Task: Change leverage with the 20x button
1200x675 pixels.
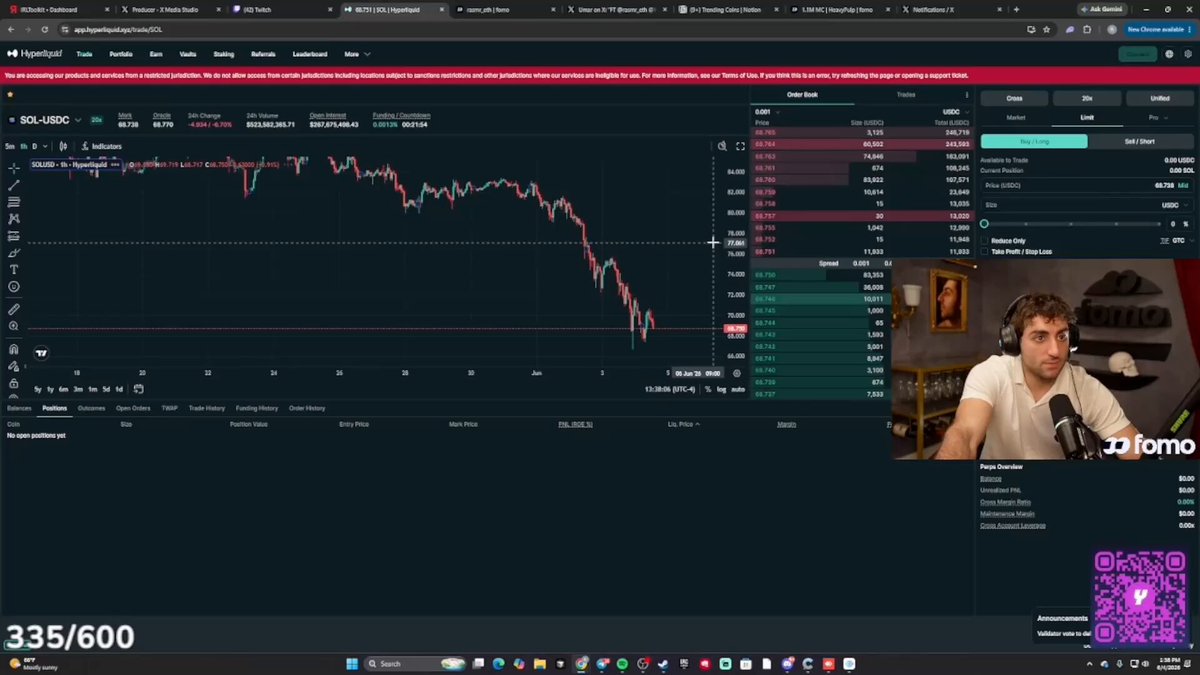Action: [1087, 98]
